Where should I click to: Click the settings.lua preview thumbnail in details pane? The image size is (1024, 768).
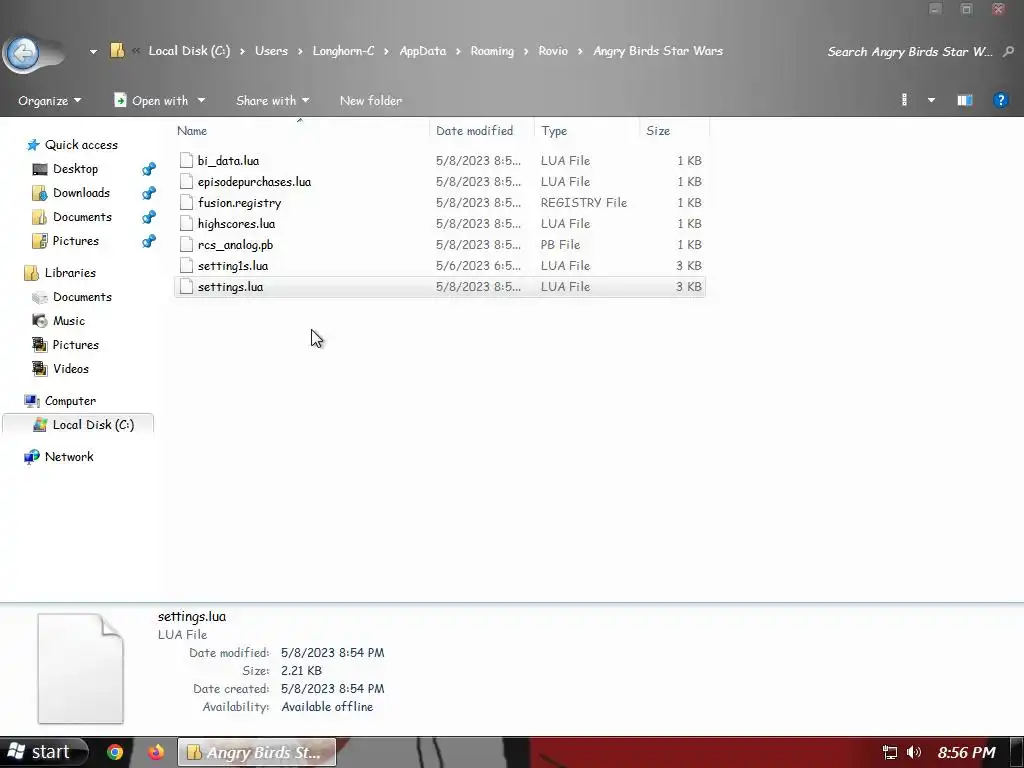coord(80,668)
